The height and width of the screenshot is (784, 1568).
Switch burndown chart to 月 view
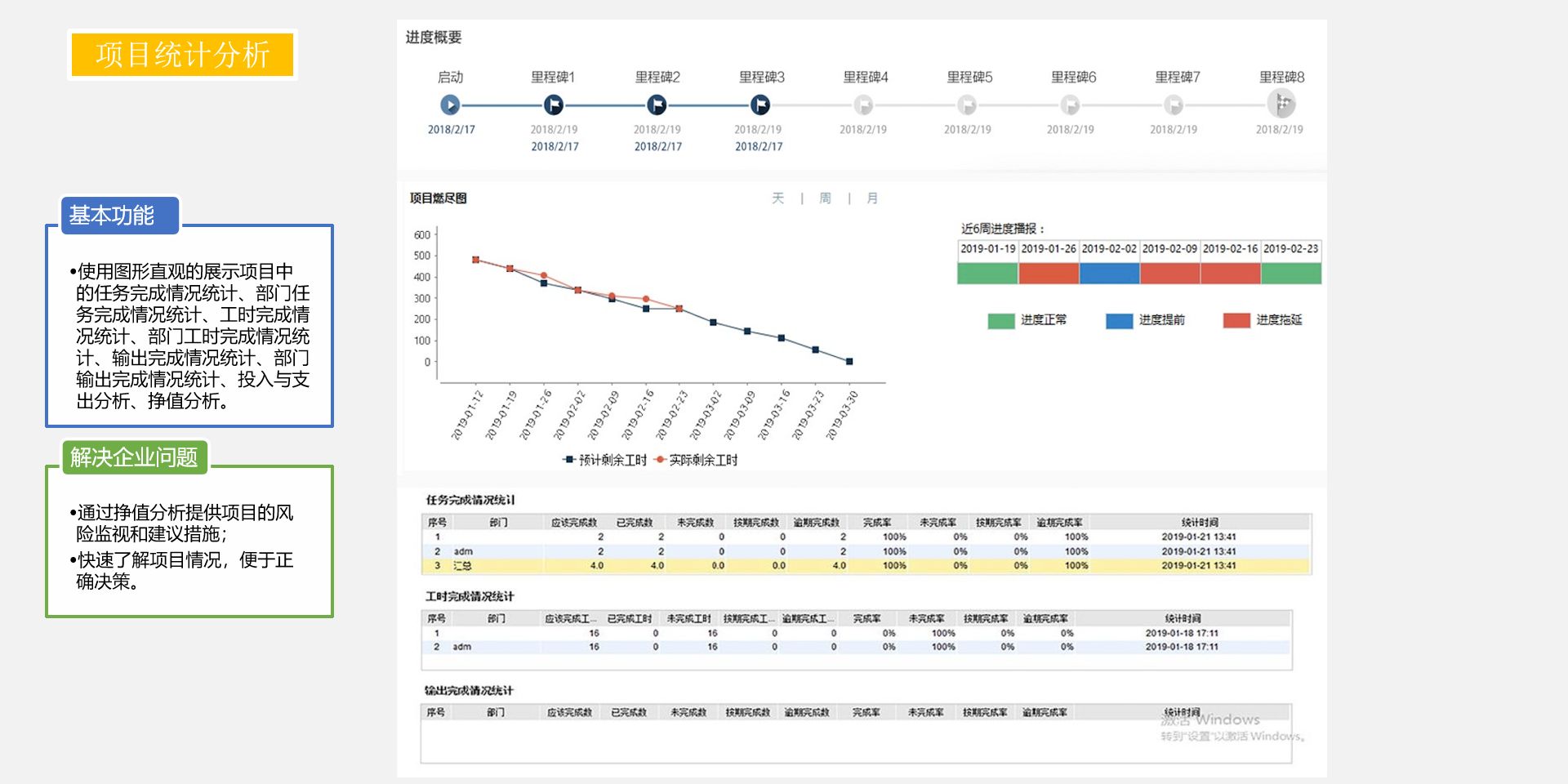click(872, 198)
